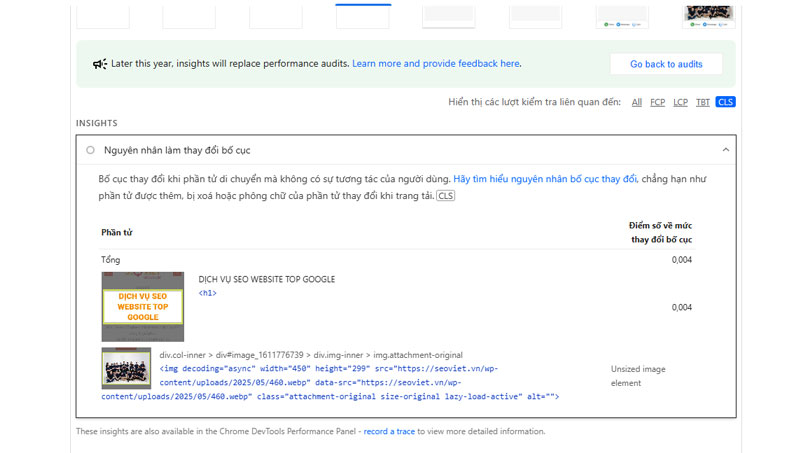Screen dimensions: 800x453
Task: Select the last filmstrip frame thumbnail
Action: click(x=709, y=16)
